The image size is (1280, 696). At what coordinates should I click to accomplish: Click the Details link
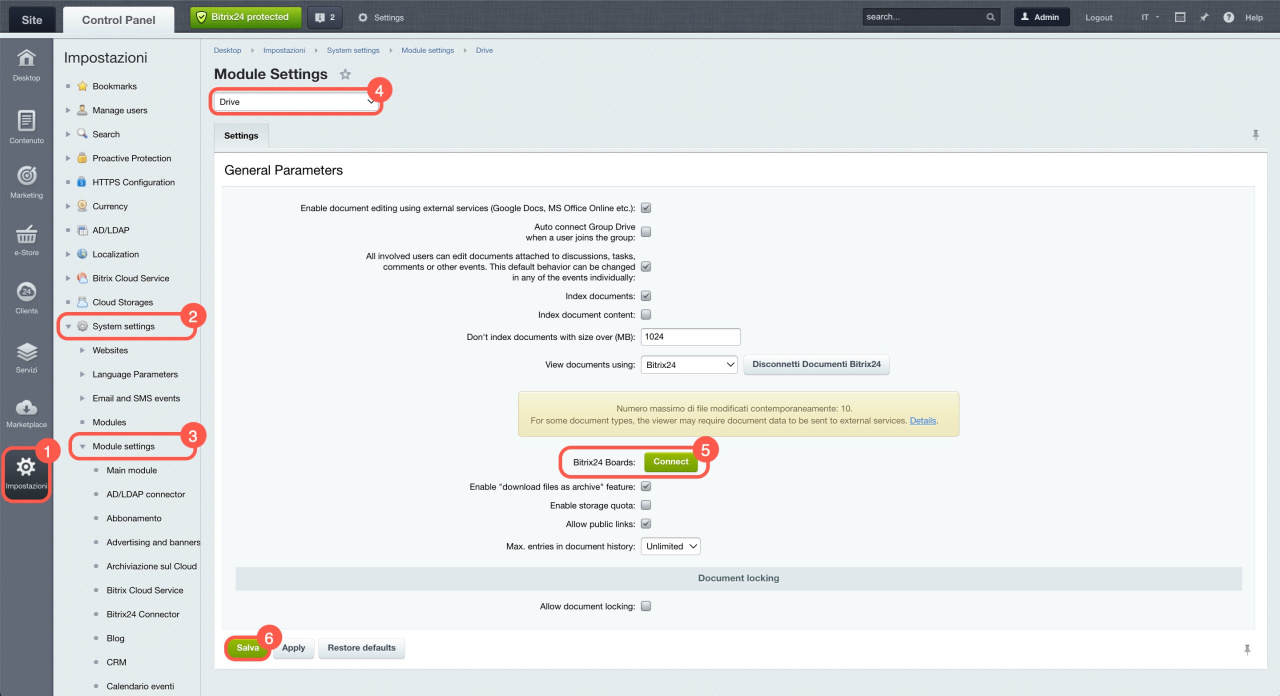coord(922,421)
